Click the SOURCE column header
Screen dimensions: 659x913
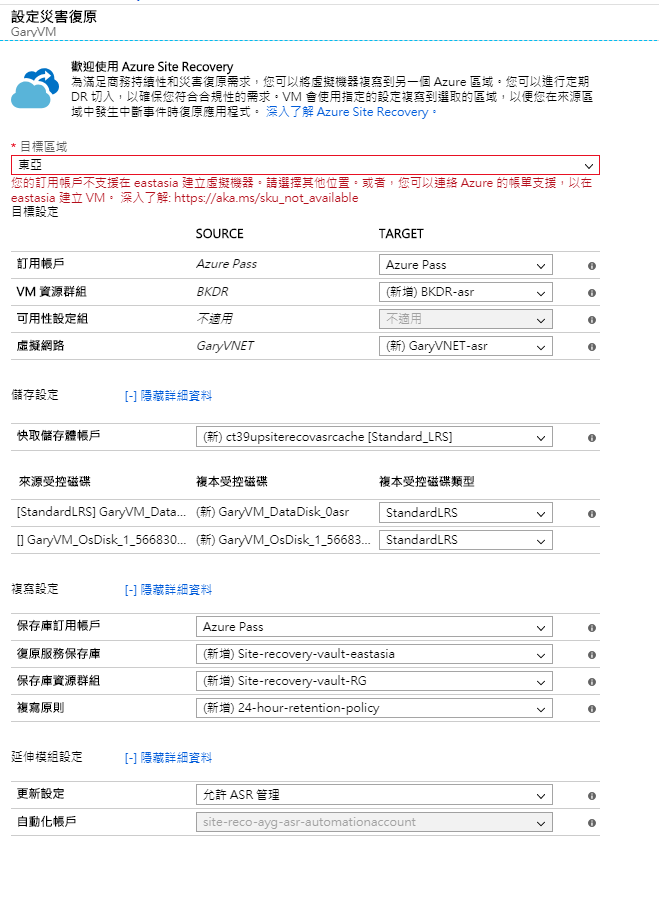tap(219, 234)
